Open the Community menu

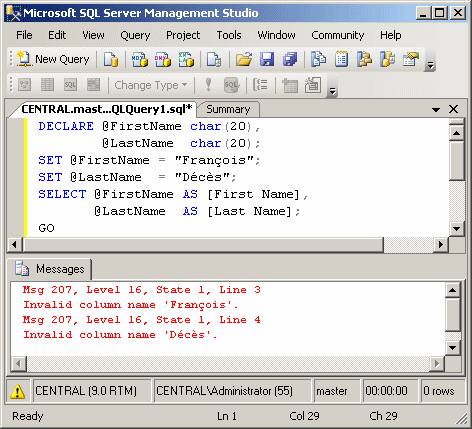[x=338, y=35]
